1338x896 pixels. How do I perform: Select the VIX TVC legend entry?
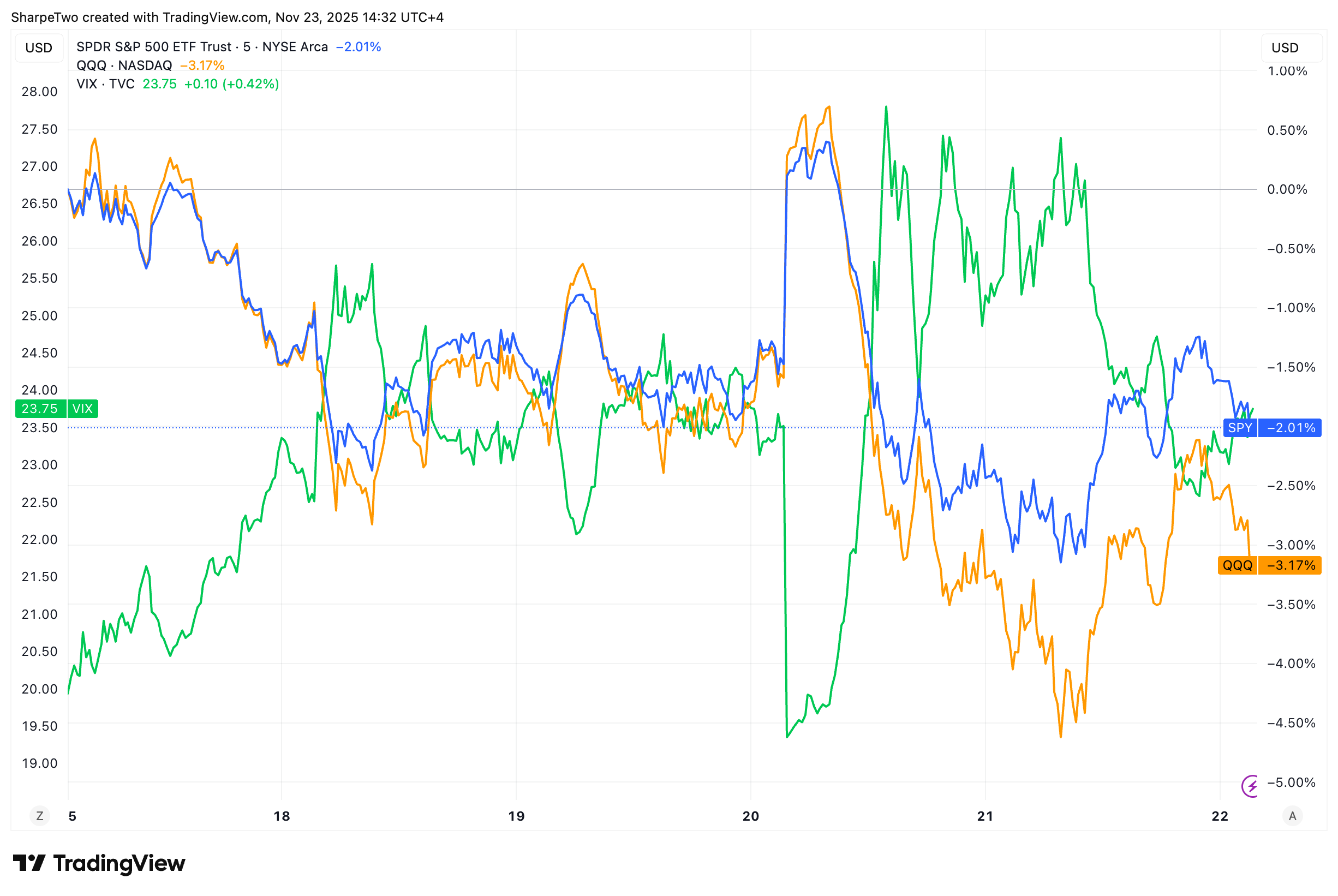point(106,84)
